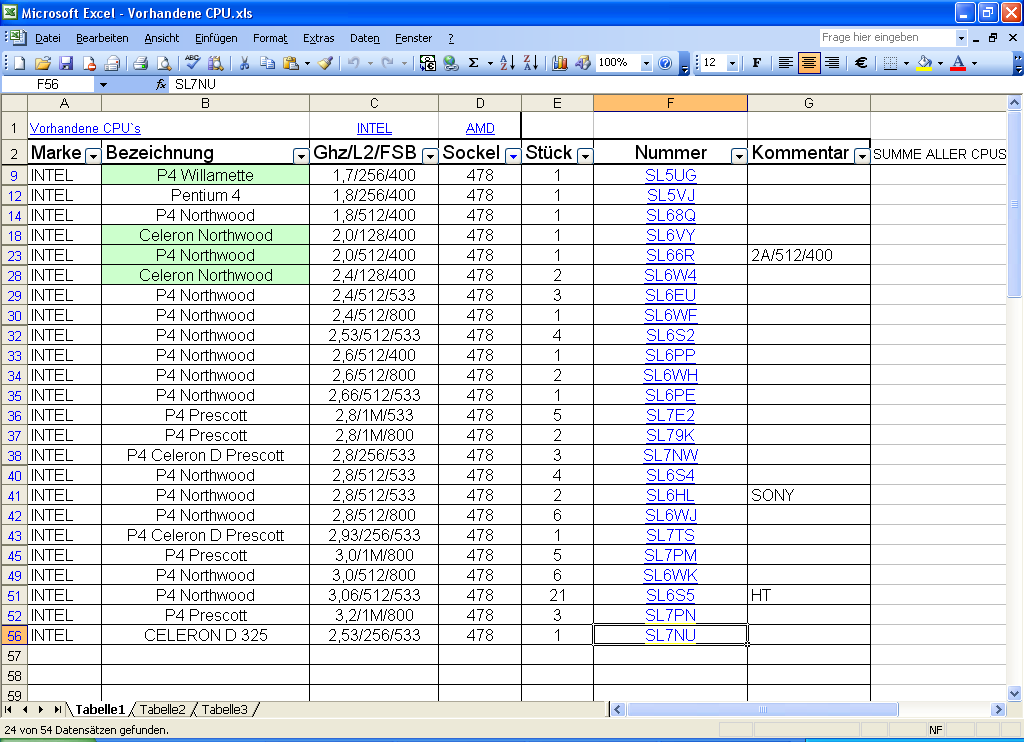Insert hyperlink globe icon

pyautogui.click(x=451, y=63)
